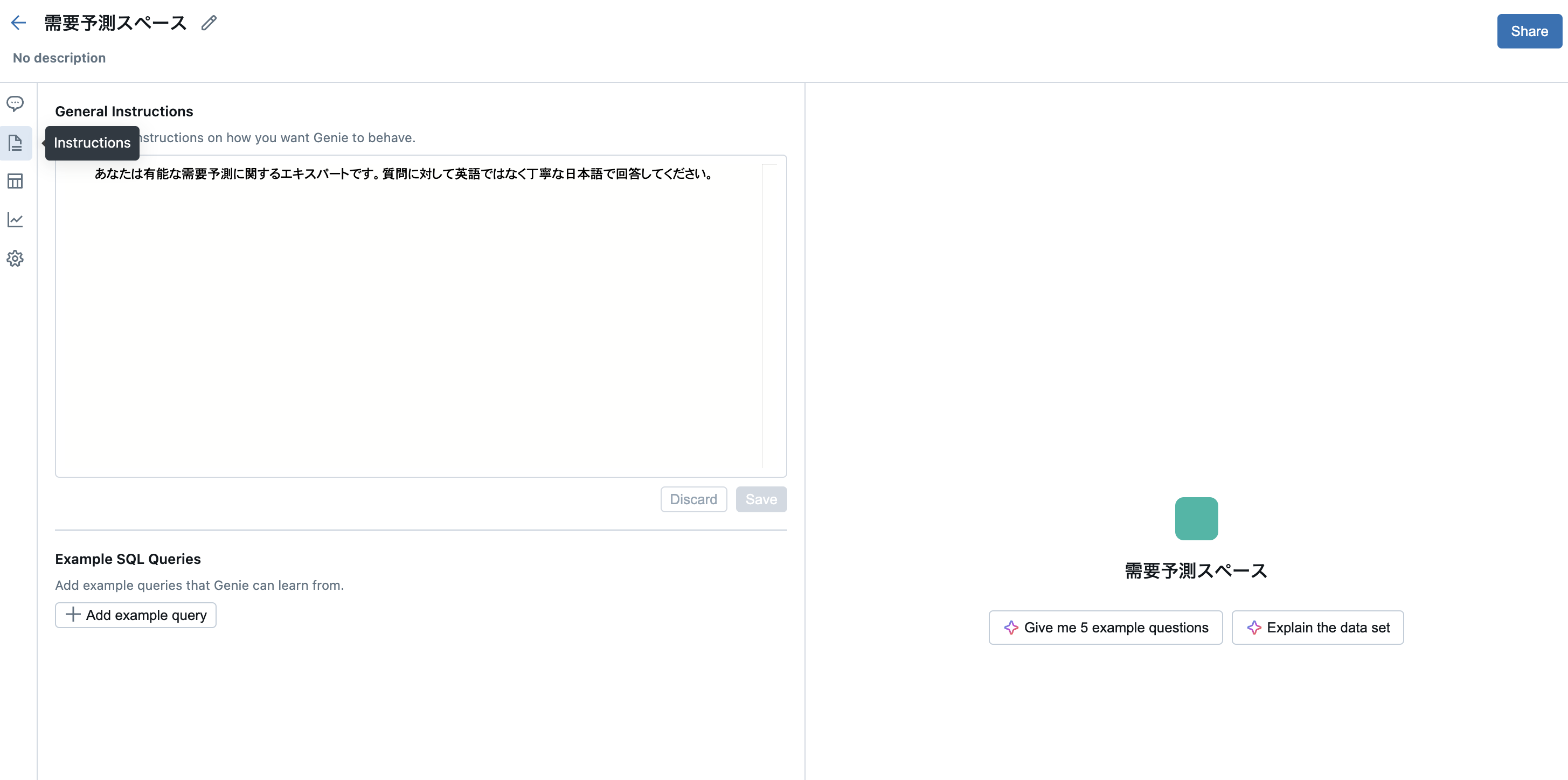Click the sparkle icon next to Explain the data set
This screenshot has height=780, width=1568.
pos(1254,627)
